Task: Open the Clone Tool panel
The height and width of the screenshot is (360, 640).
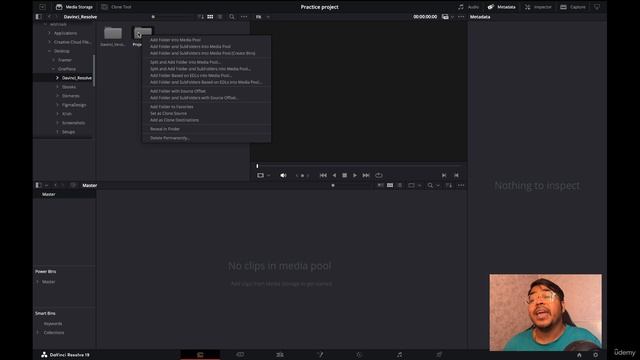Action: (116, 7)
